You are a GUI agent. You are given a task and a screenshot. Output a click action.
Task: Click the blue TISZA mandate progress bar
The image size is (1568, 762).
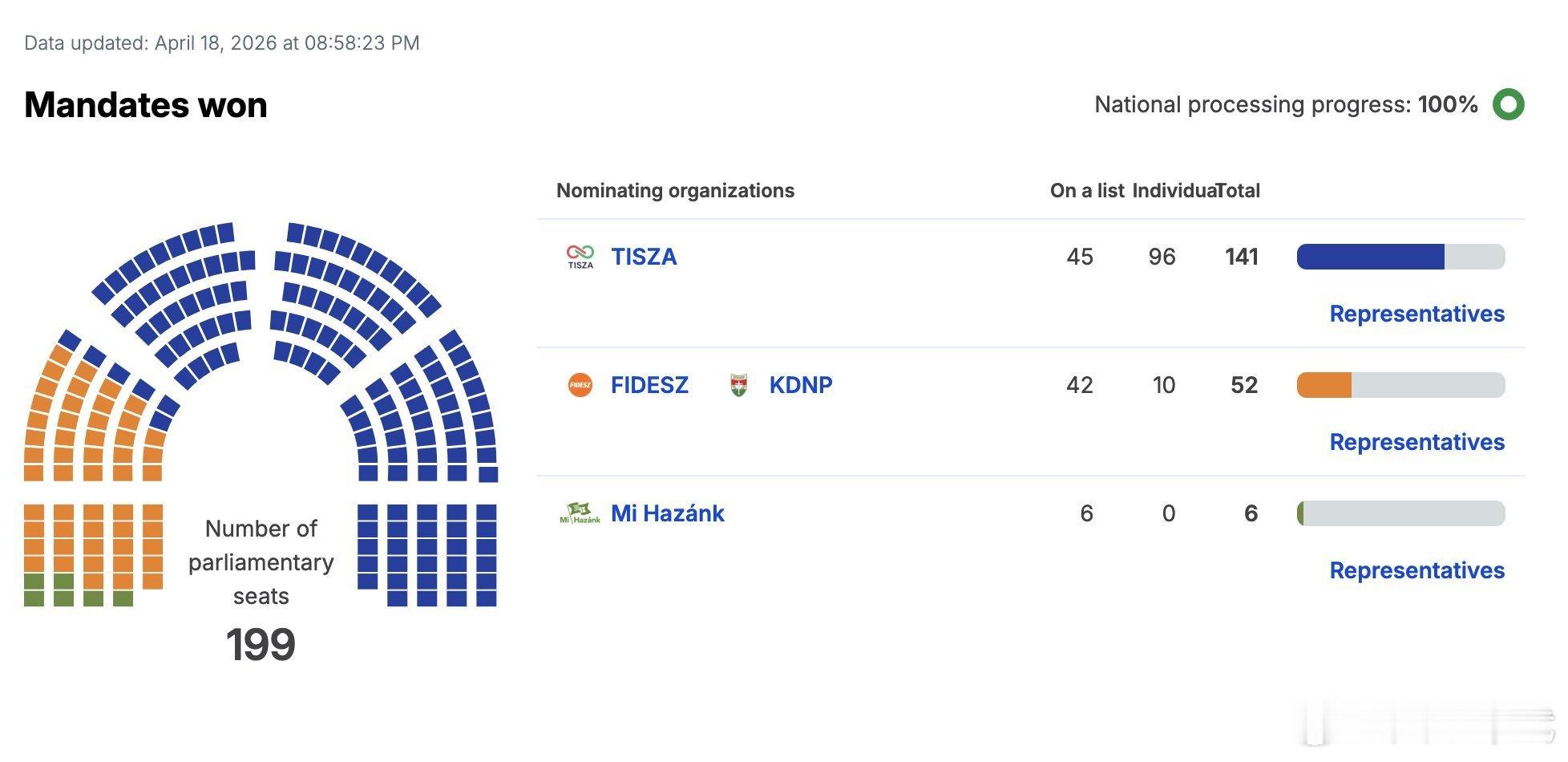(x=1370, y=257)
